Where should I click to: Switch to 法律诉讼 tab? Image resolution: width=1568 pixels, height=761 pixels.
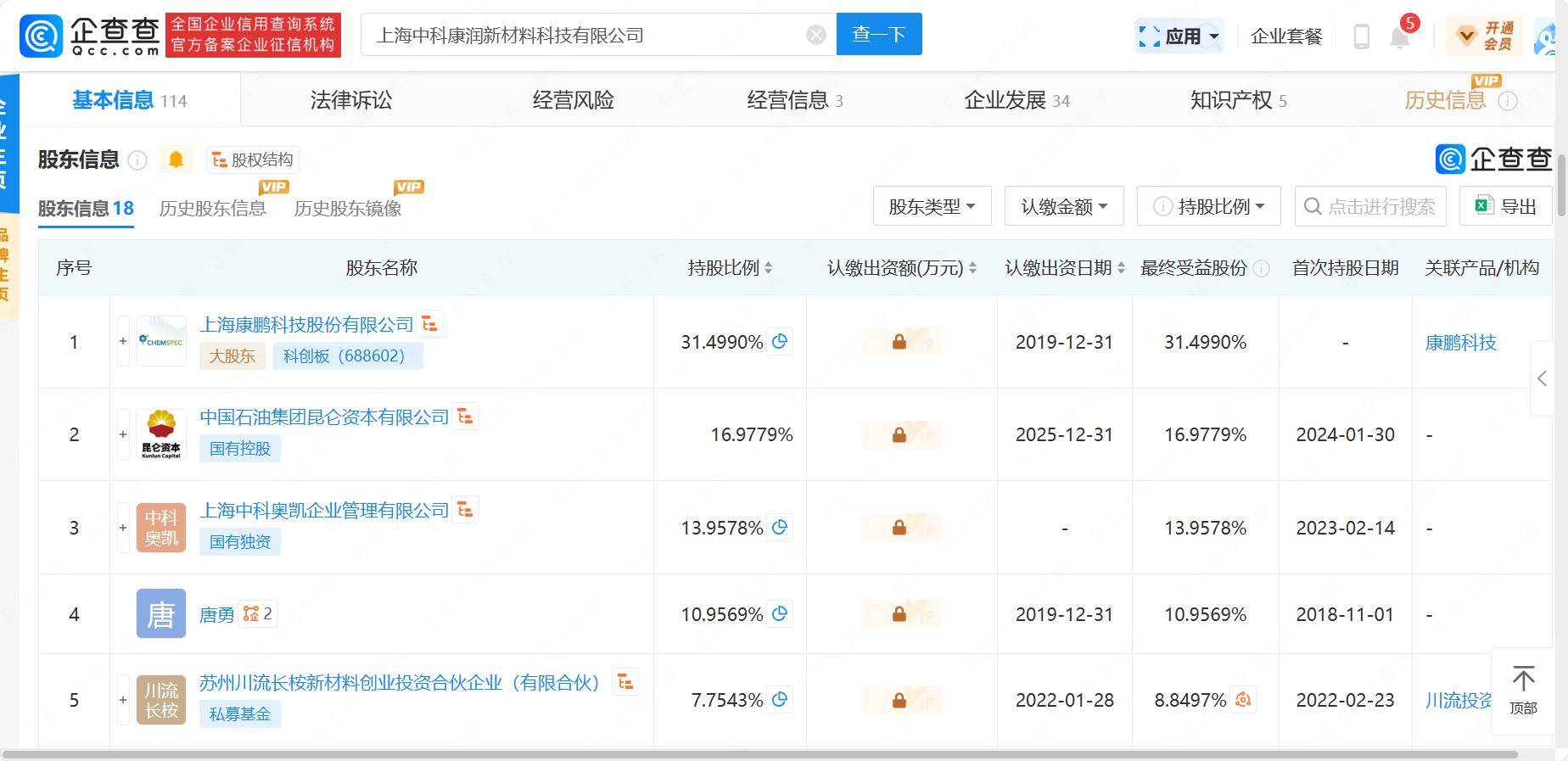coord(351,100)
